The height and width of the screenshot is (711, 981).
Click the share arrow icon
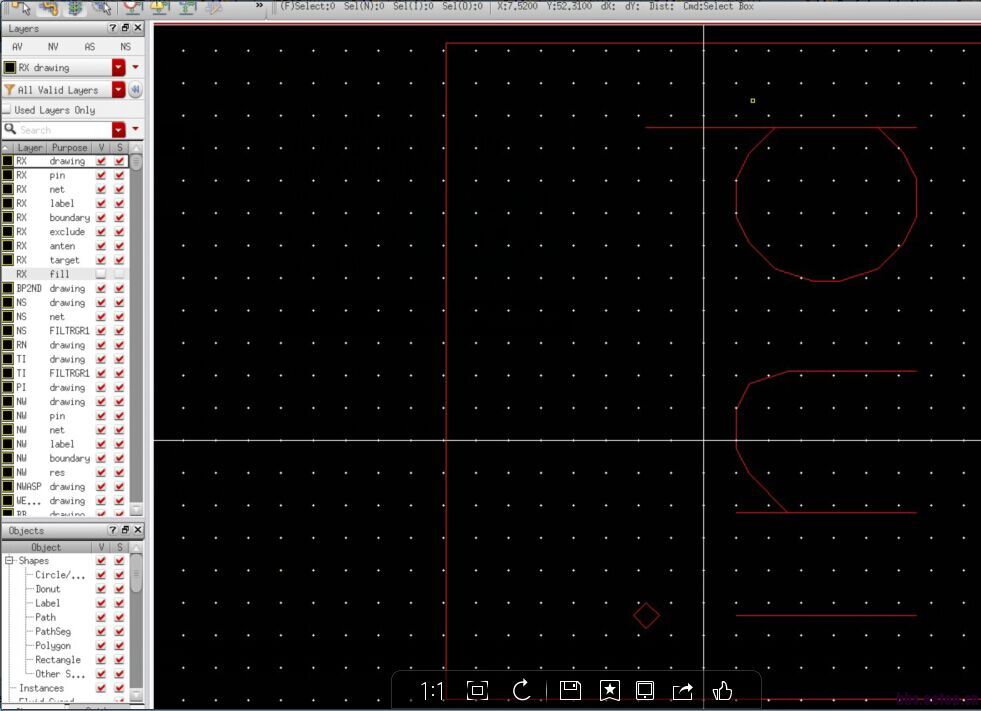683,691
